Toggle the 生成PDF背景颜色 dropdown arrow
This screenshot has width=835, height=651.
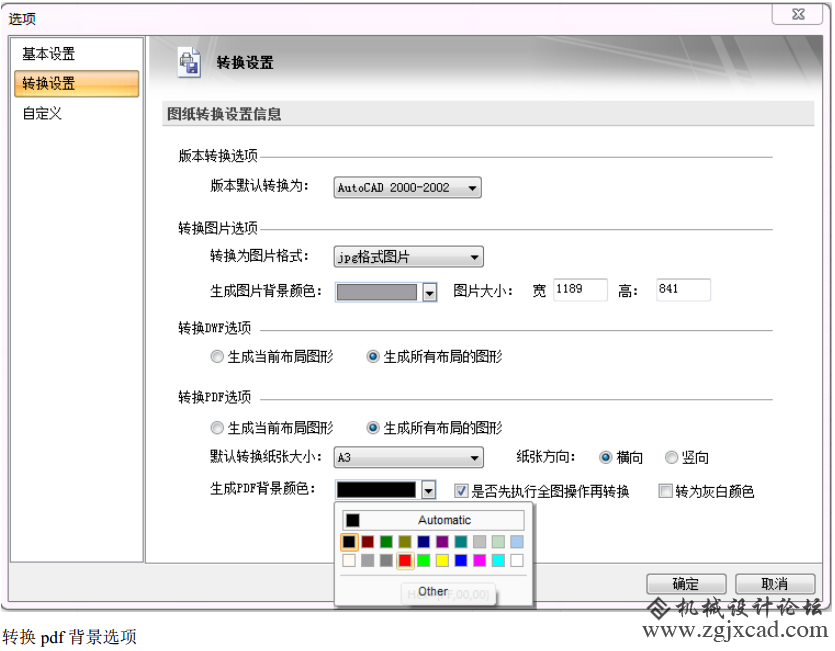(429, 490)
